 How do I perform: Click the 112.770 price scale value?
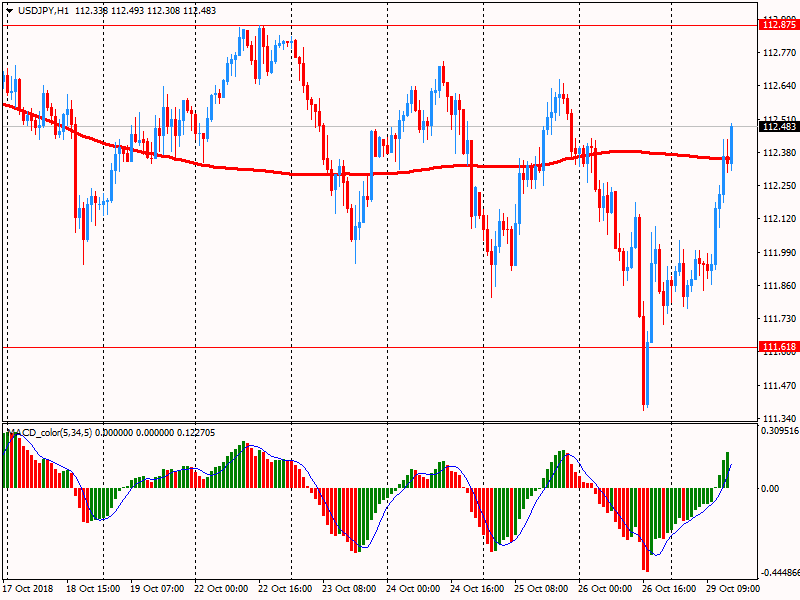779,53
